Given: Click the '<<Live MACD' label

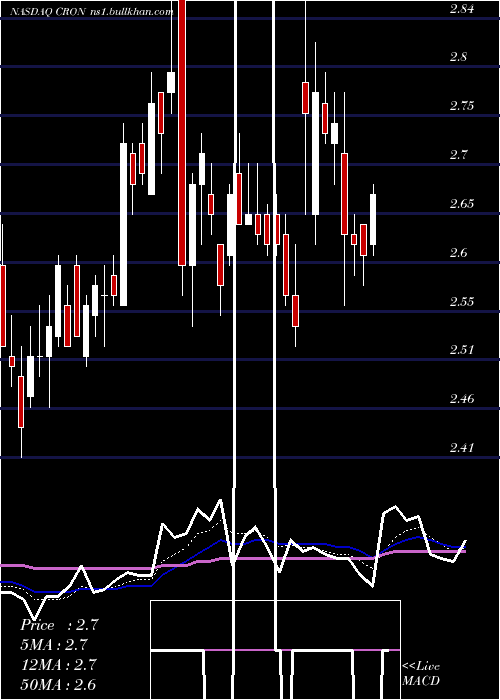Looking at the screenshot, I should 421,674.
